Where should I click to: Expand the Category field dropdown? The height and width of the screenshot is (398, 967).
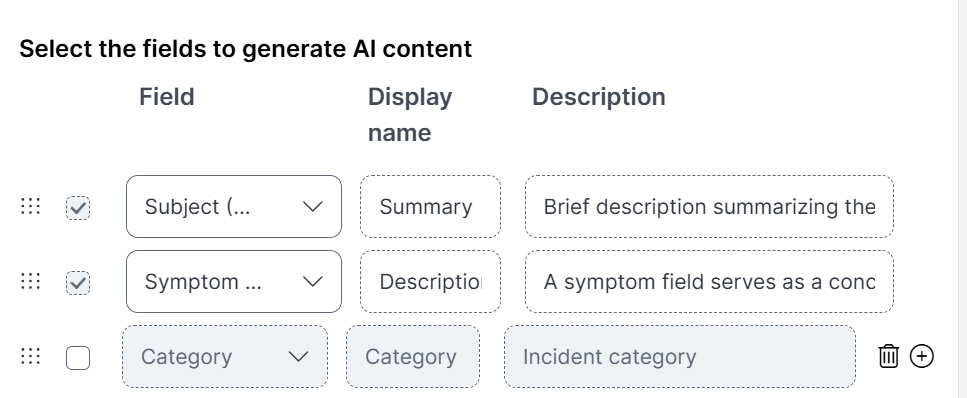[225, 357]
